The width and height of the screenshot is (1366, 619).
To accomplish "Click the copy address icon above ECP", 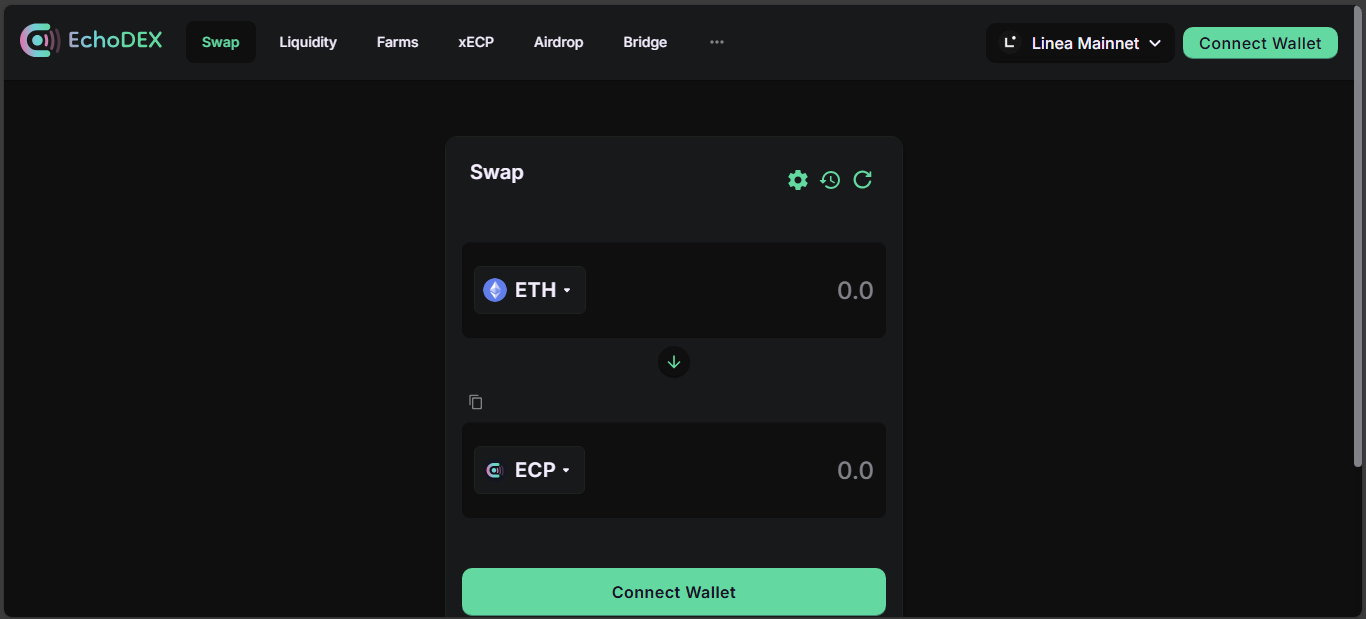I will (476, 402).
